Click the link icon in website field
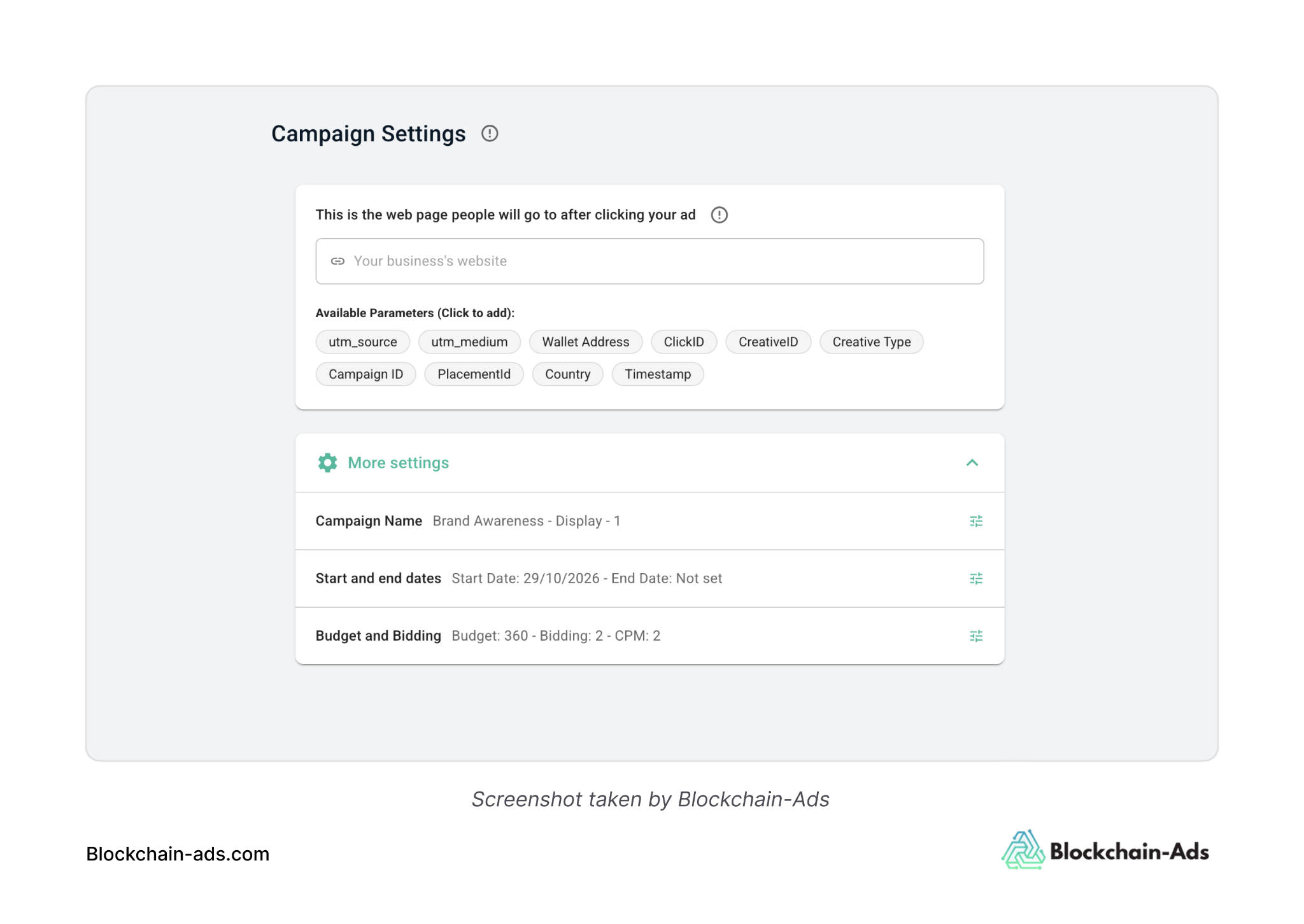 (337, 261)
